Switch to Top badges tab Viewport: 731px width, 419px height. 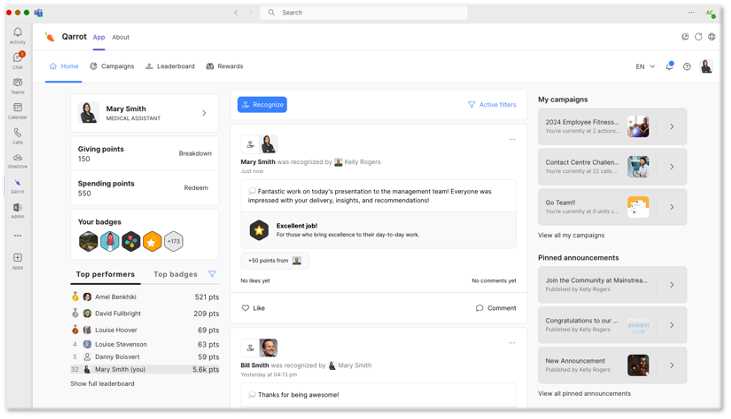pyautogui.click(x=175, y=274)
